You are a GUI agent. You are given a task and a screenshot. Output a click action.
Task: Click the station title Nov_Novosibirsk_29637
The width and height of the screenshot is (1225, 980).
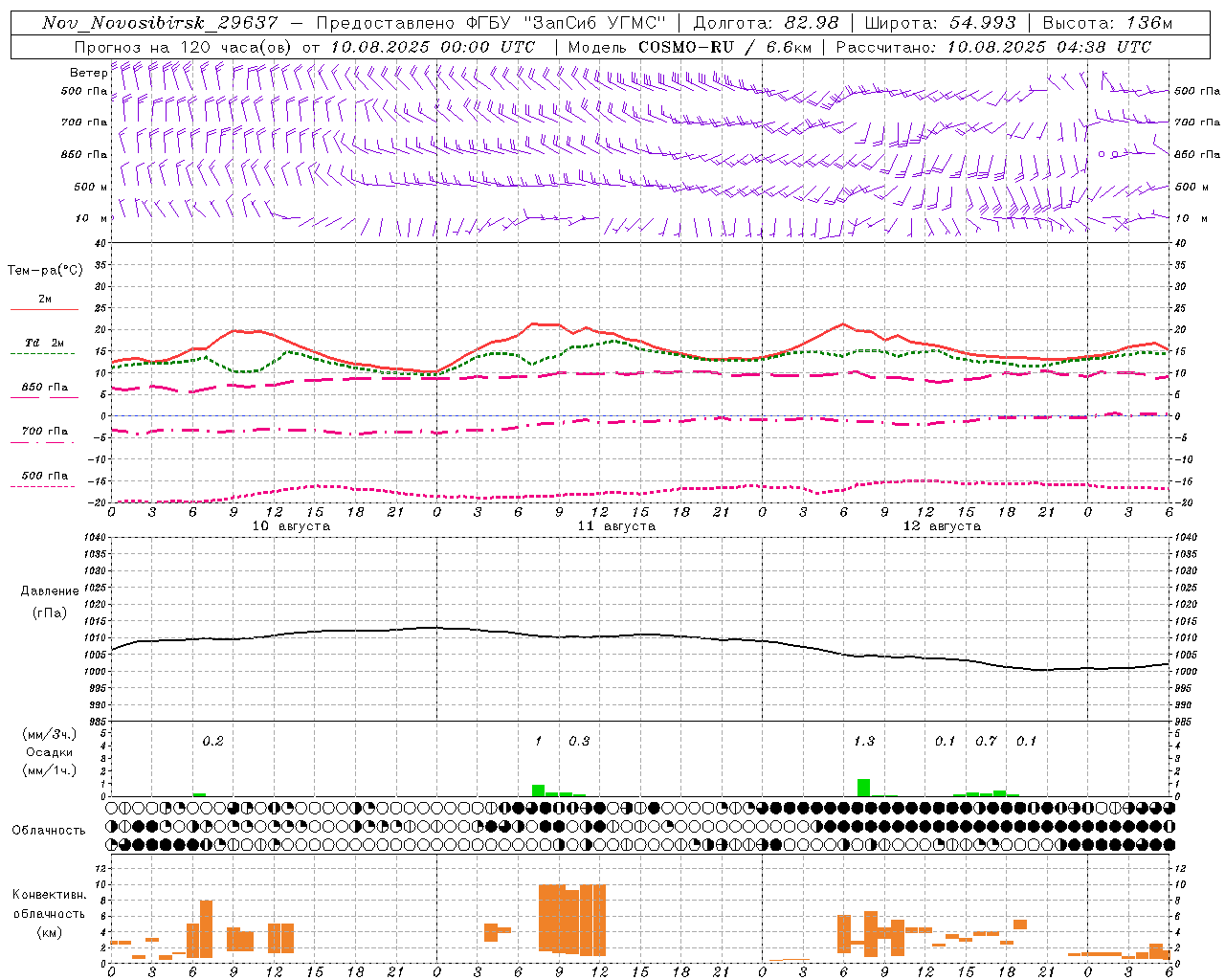(161, 23)
